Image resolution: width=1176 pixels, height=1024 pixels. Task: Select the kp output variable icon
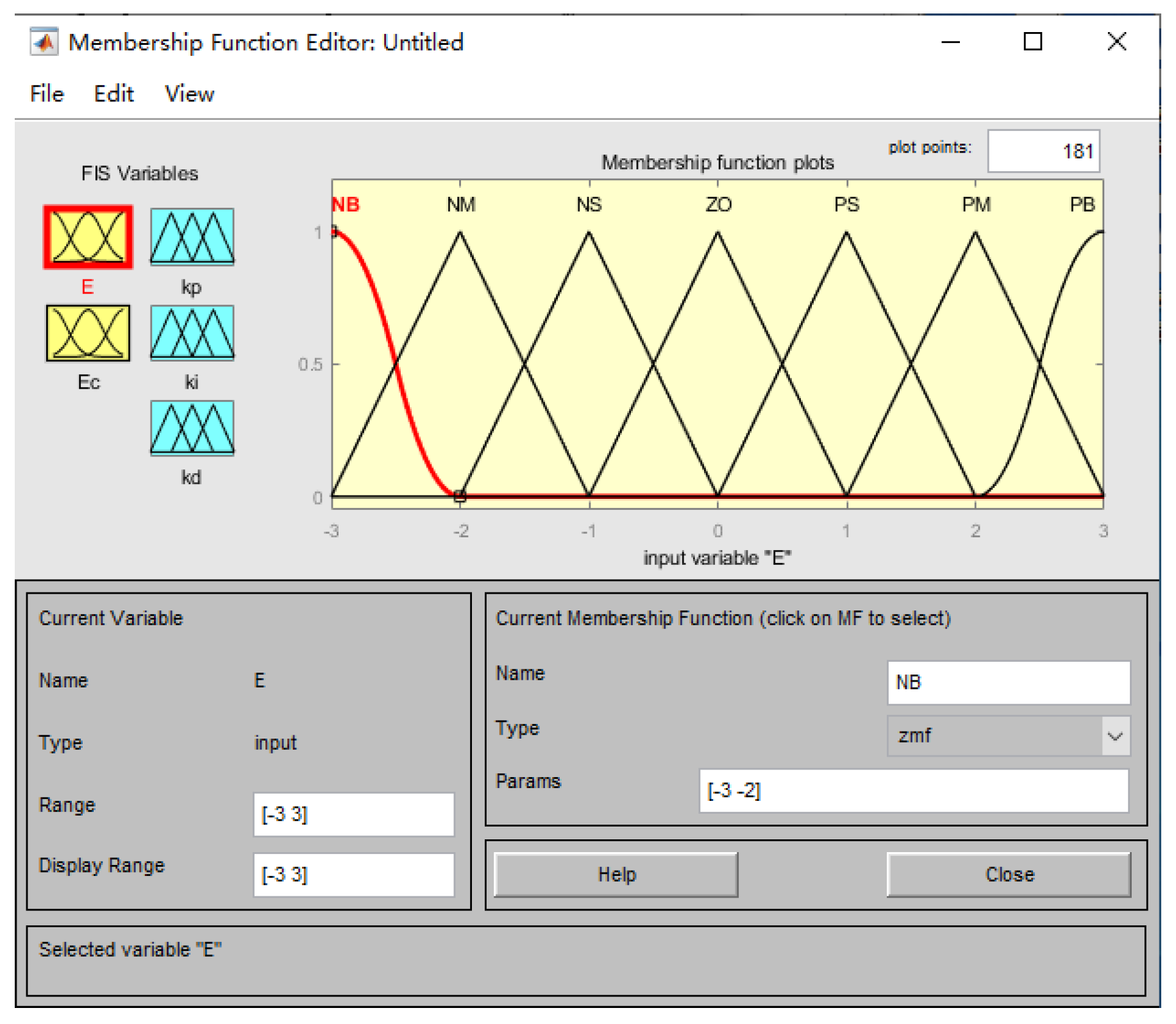[x=192, y=237]
